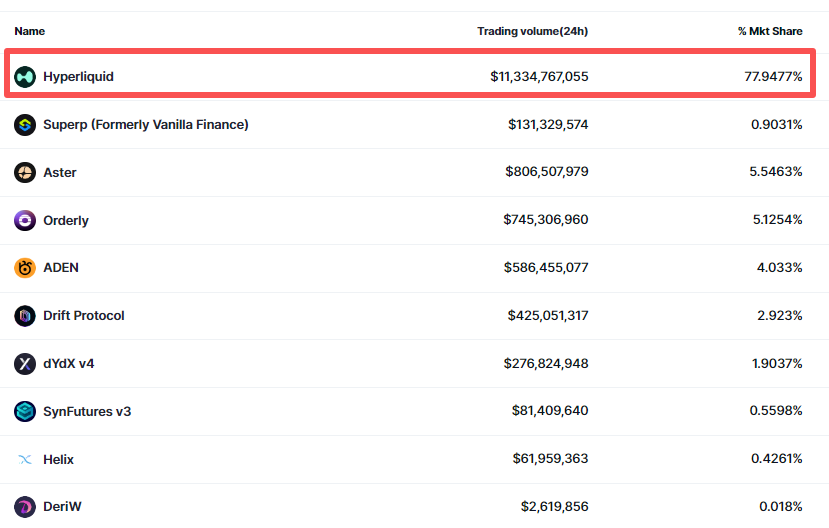The height and width of the screenshot is (528, 829).
Task: Click the SynFutures v3 logo icon
Action: pyautogui.click(x=25, y=411)
